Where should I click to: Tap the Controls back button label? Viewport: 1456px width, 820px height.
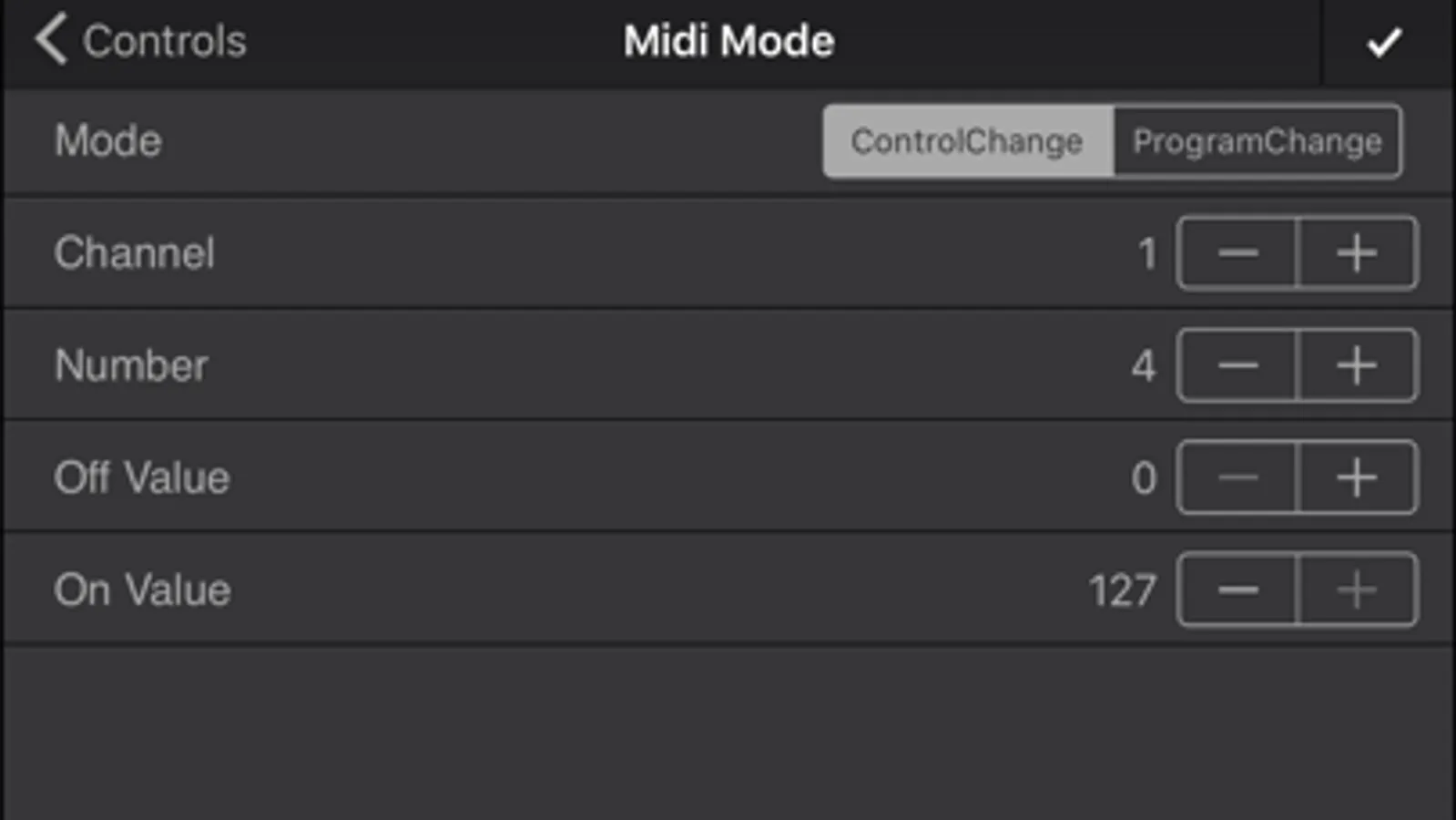pyautogui.click(x=165, y=41)
